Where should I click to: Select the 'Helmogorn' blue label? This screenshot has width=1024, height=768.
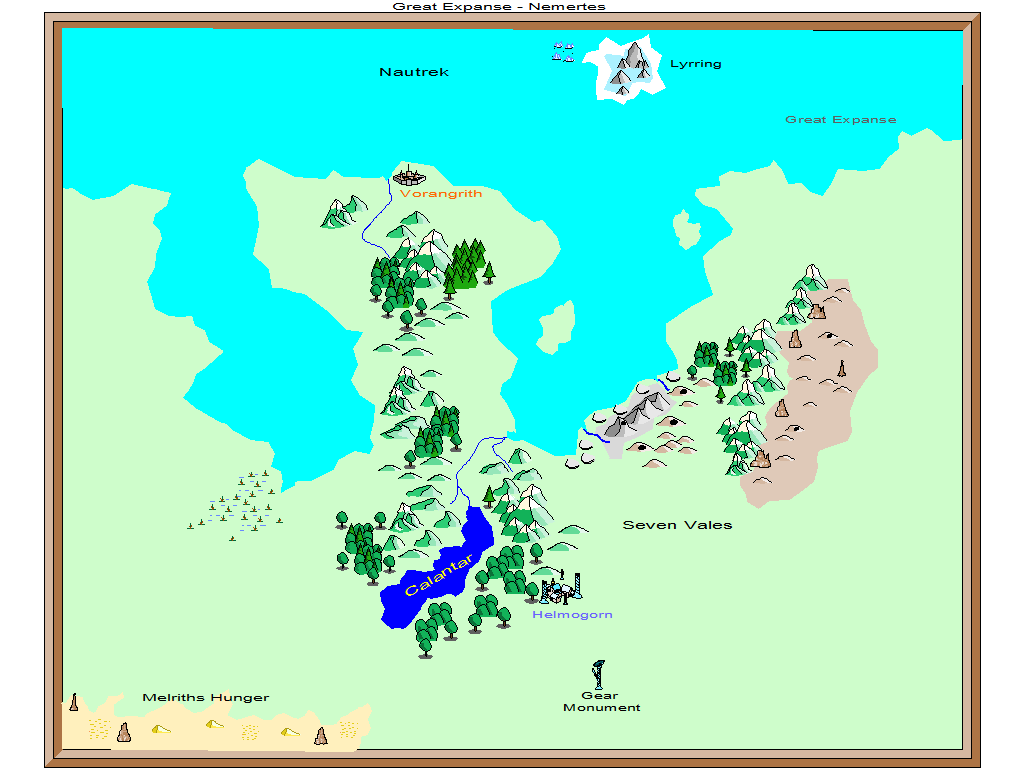[x=572, y=615]
